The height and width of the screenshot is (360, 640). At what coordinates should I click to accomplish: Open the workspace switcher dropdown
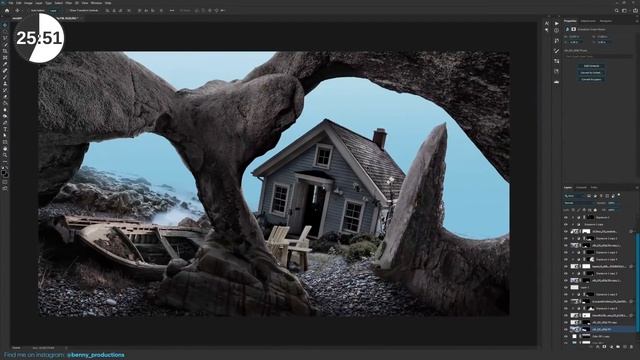coord(625,11)
